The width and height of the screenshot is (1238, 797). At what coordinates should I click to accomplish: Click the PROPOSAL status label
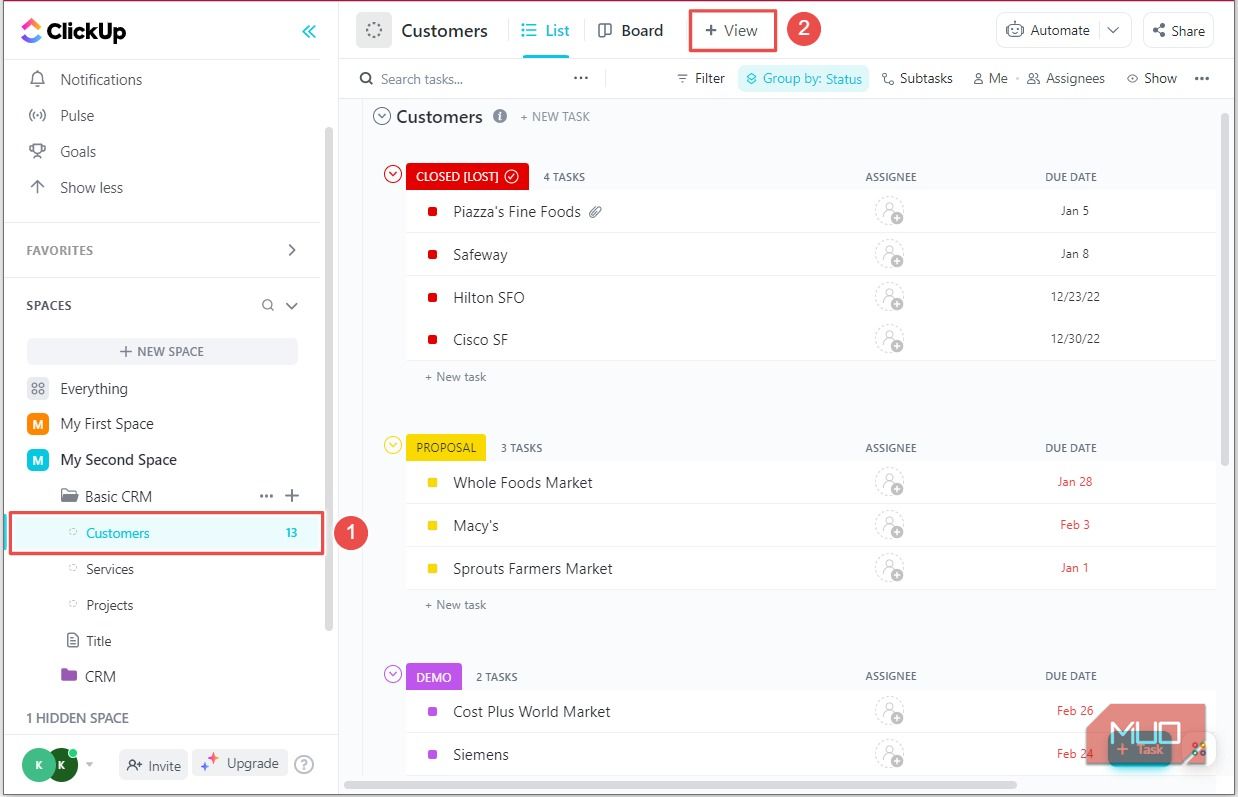[446, 447]
